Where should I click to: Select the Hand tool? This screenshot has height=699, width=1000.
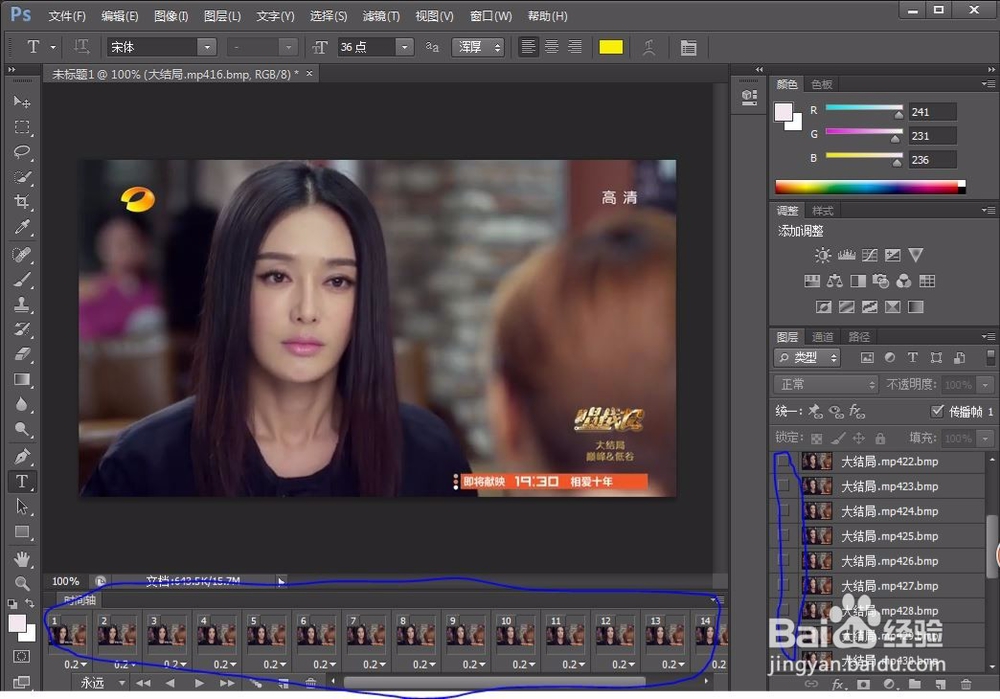click(22, 559)
